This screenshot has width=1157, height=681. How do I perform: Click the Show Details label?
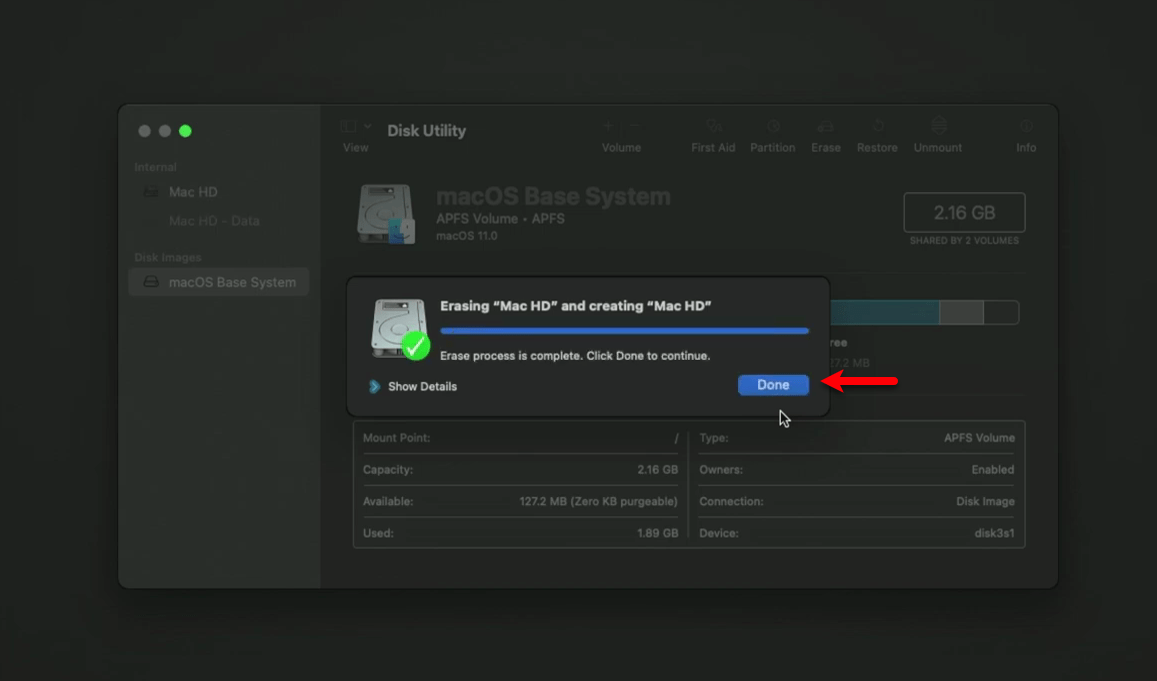tap(422, 387)
